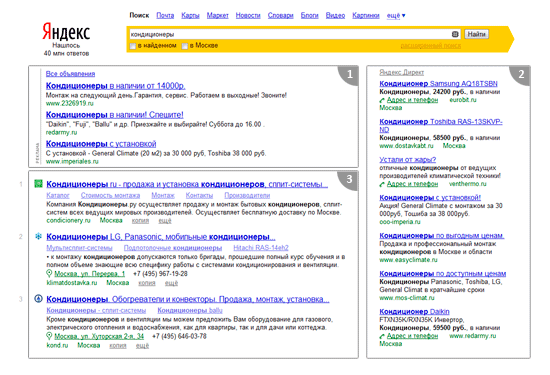The image size is (550, 375).
Task: Go to Новости
Action: [248, 15]
